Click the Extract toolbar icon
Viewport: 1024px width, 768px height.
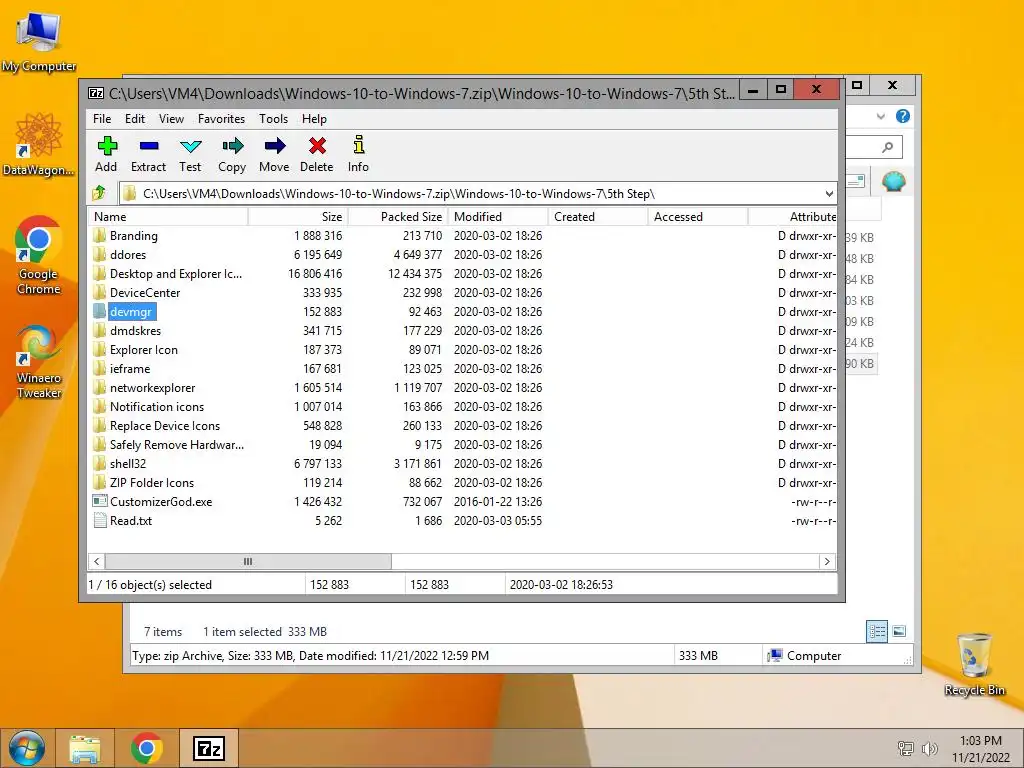(x=149, y=146)
